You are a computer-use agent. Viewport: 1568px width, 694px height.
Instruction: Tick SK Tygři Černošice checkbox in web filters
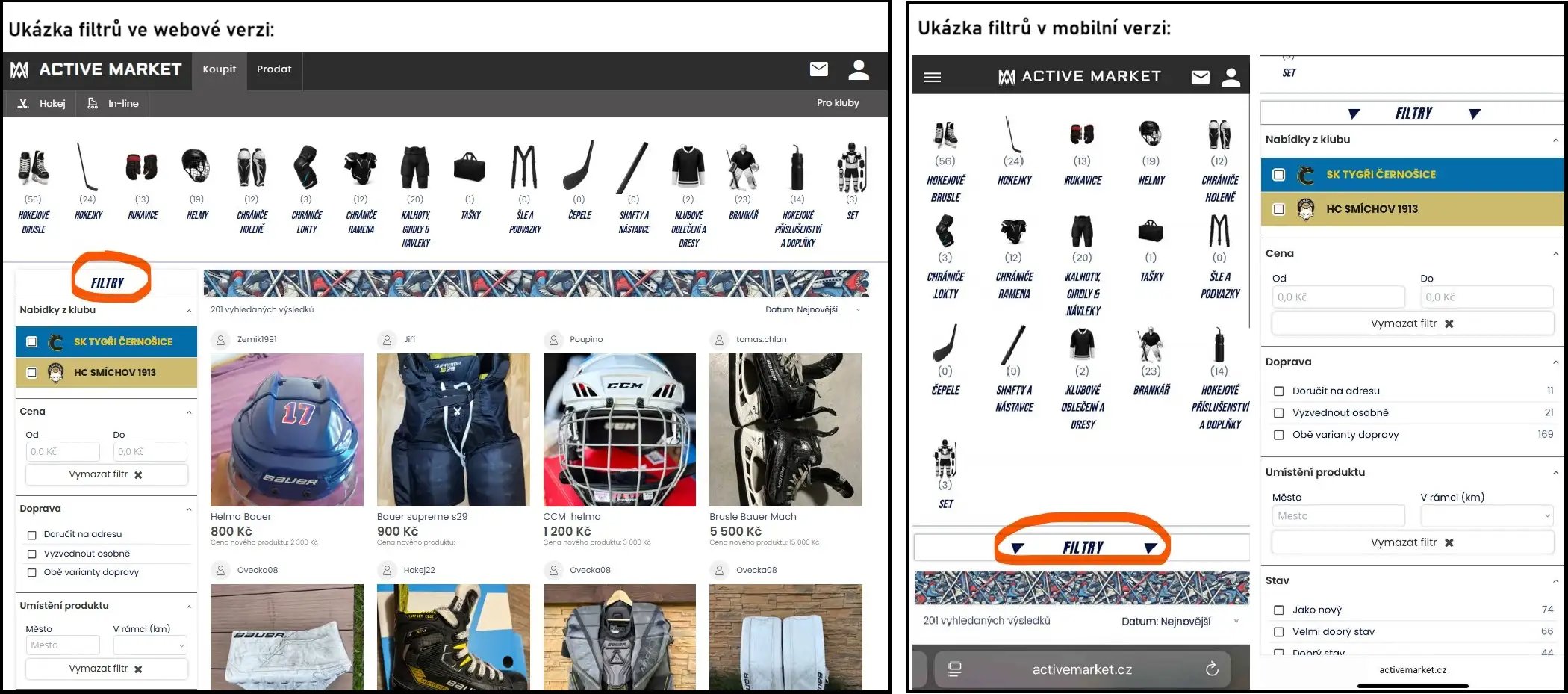(x=31, y=341)
